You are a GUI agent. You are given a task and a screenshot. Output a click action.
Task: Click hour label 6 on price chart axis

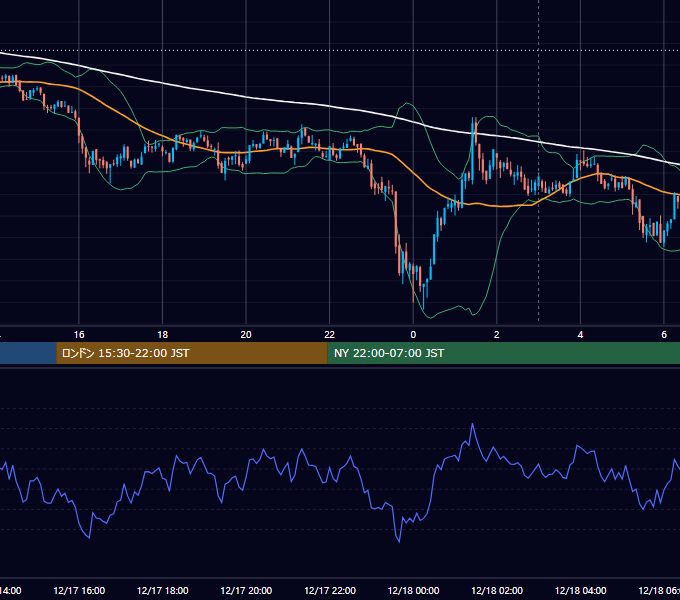tap(664, 335)
